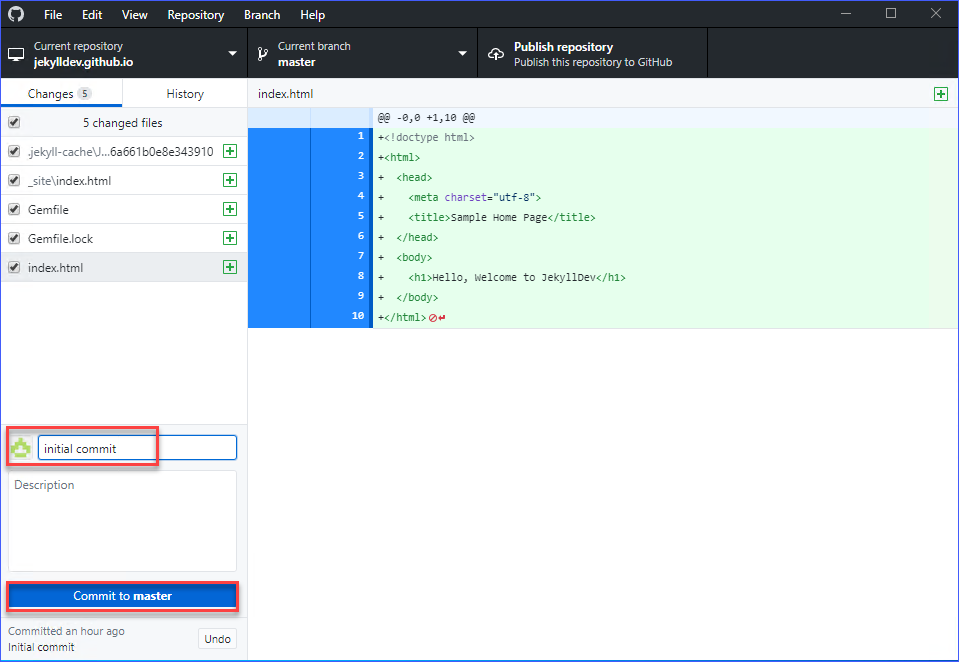This screenshot has width=959, height=662.
Task: Switch to the Changes tab
Action: coord(61,94)
